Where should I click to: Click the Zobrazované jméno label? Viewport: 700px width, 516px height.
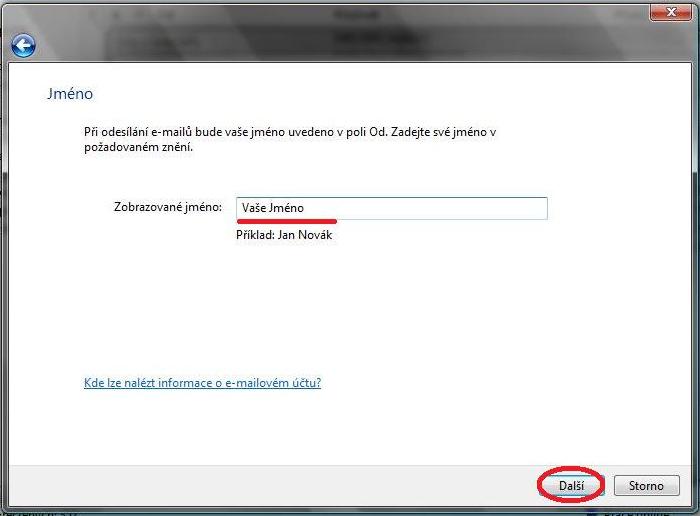pyautogui.click(x=167, y=207)
